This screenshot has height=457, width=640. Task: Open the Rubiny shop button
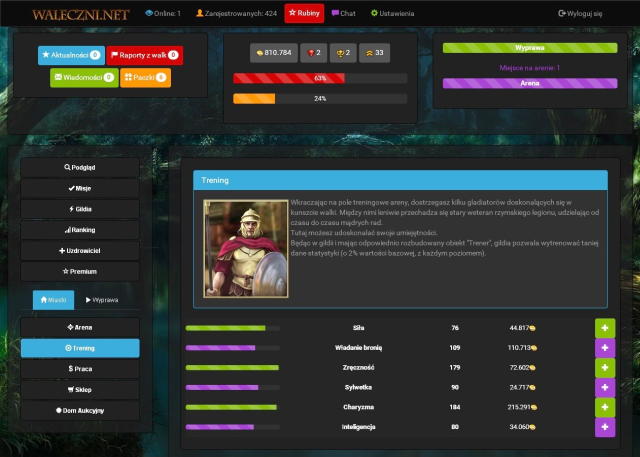304,14
